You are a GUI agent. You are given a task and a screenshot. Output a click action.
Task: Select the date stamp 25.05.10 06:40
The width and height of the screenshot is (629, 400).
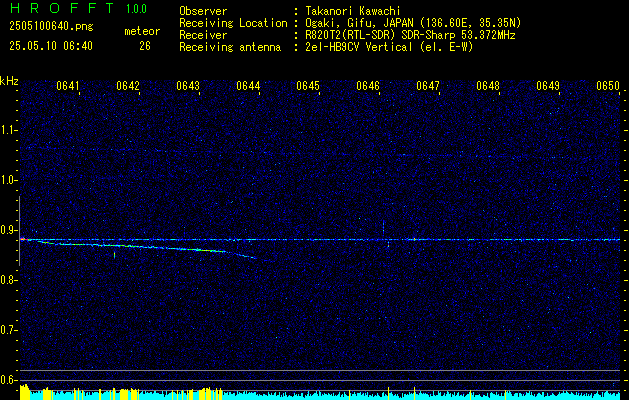(51, 46)
